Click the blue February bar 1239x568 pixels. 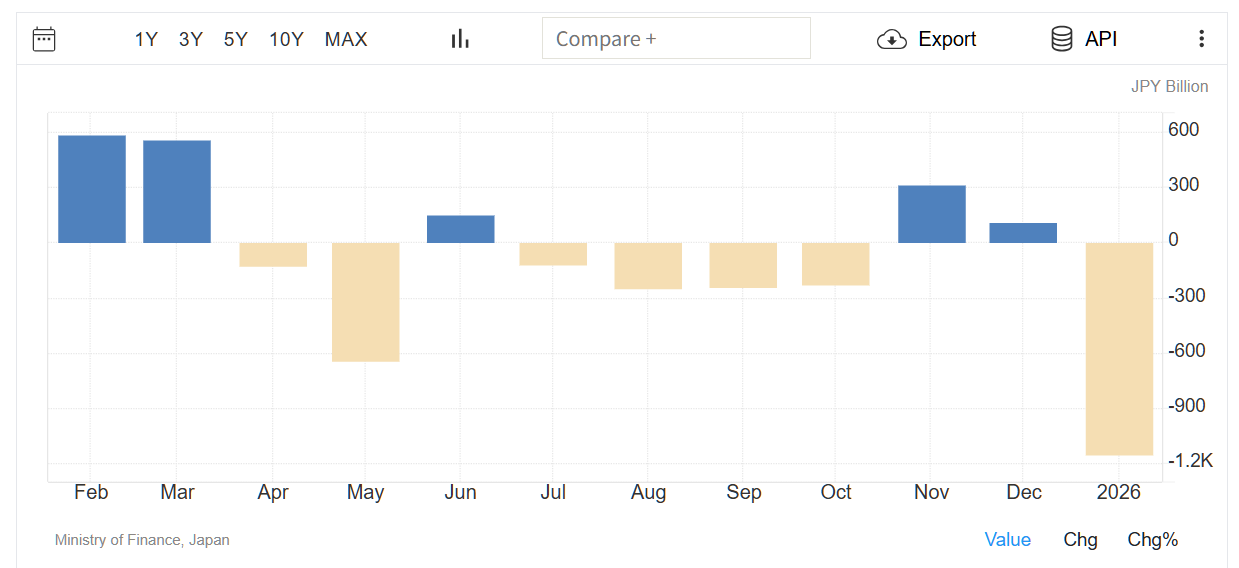pyautogui.click(x=92, y=189)
